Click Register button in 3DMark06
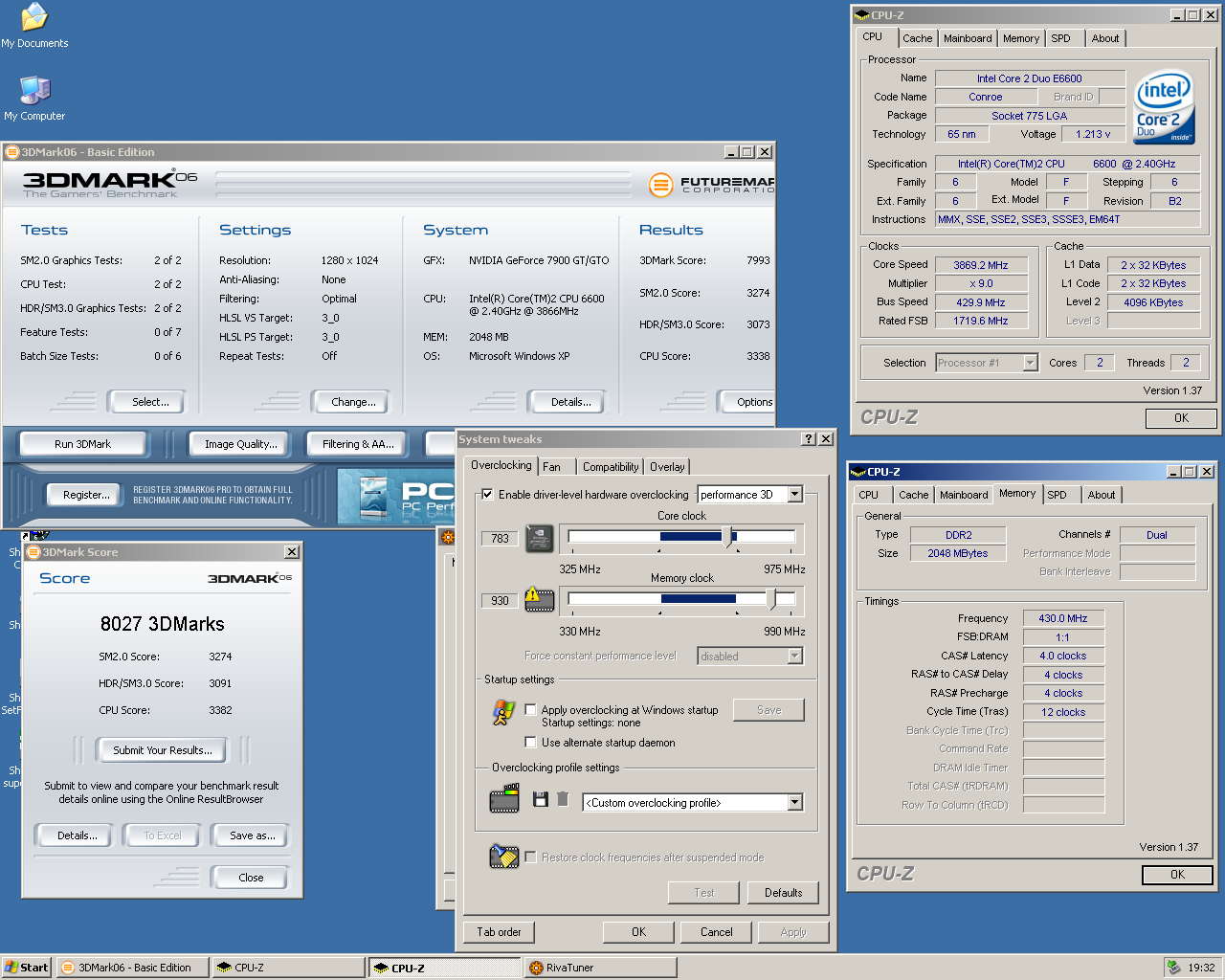1225x980 pixels. [x=86, y=495]
